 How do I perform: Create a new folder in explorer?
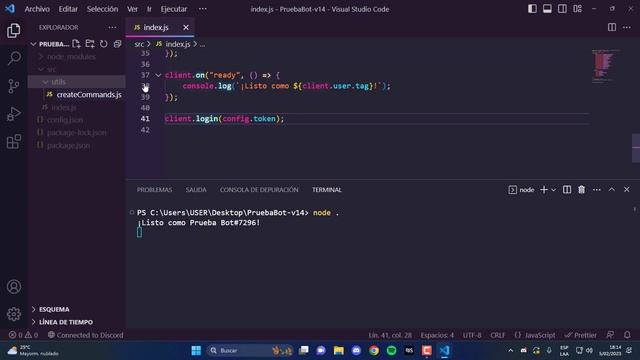click(x=90, y=44)
